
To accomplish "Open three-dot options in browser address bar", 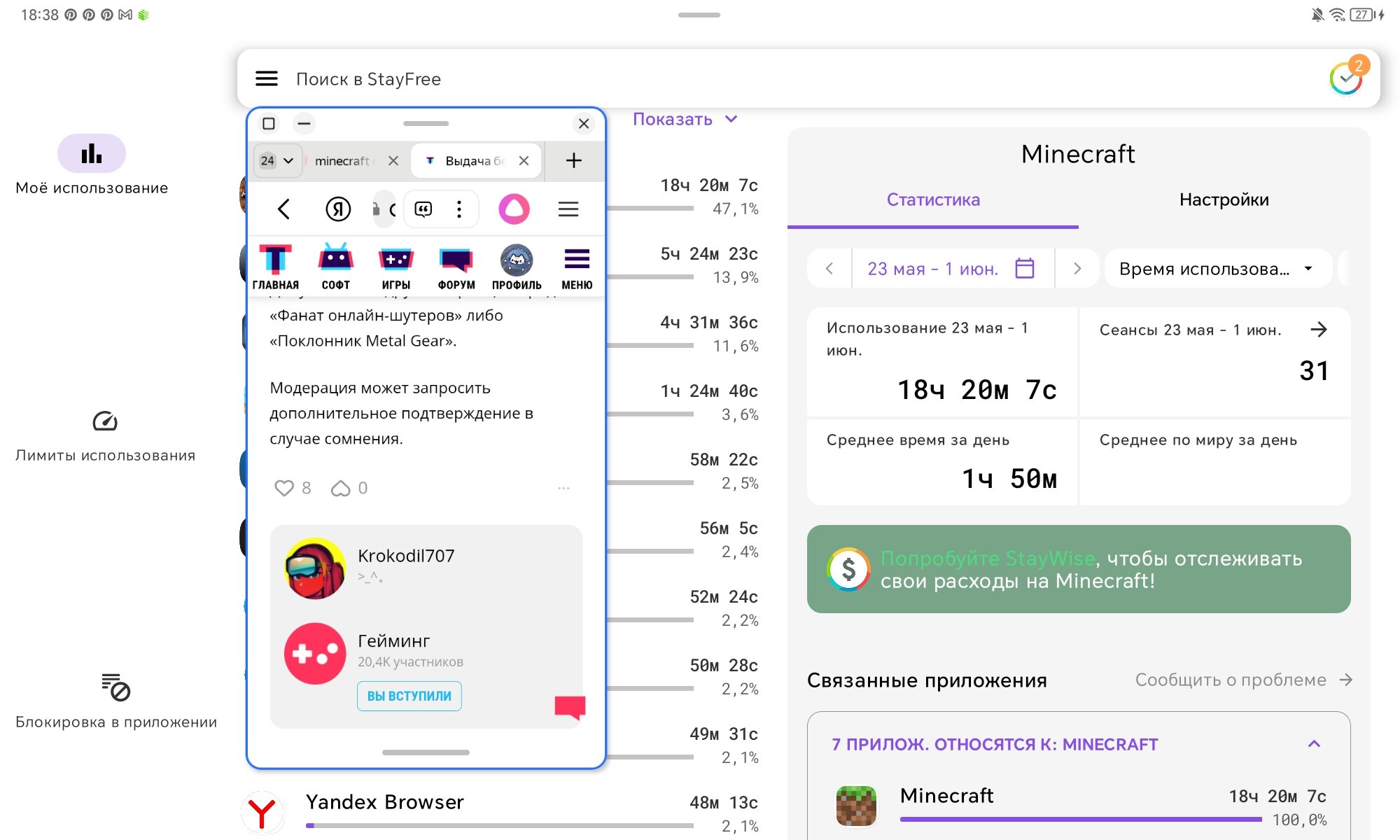I will pyautogui.click(x=459, y=209).
